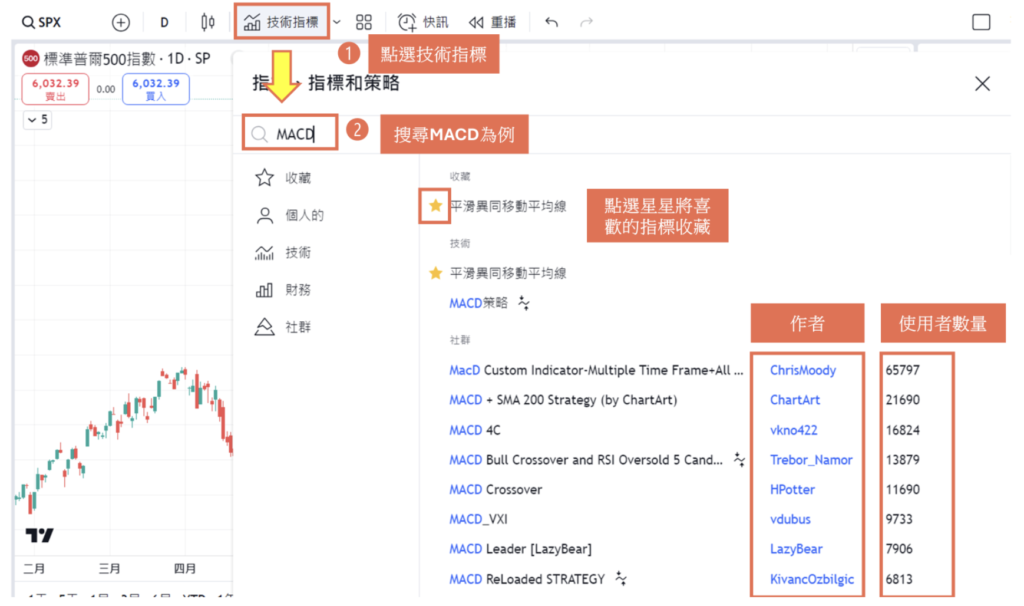This screenshot has width=1024, height=606.
Task: Click the MACD search input field
Action: (291, 134)
